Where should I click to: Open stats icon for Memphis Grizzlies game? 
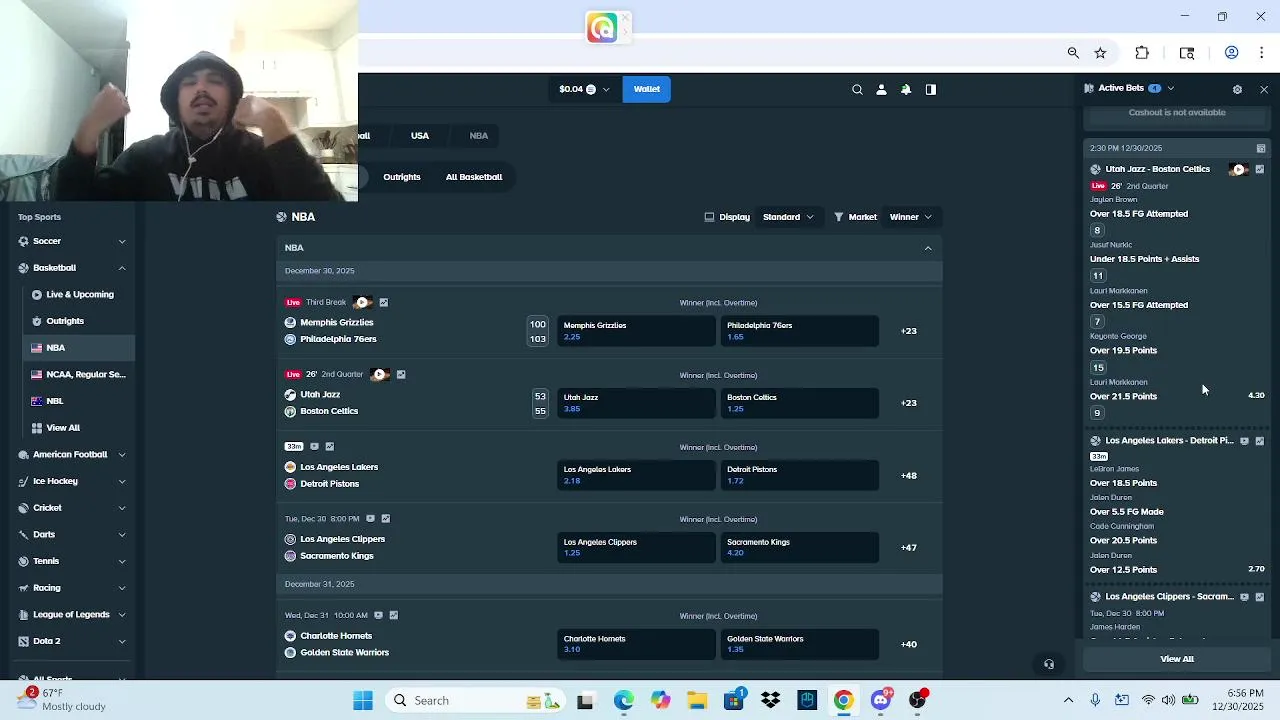tap(384, 302)
